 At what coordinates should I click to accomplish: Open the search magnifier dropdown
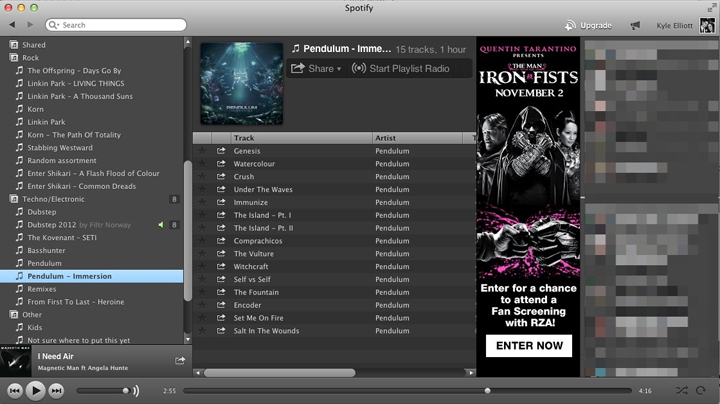point(54,25)
